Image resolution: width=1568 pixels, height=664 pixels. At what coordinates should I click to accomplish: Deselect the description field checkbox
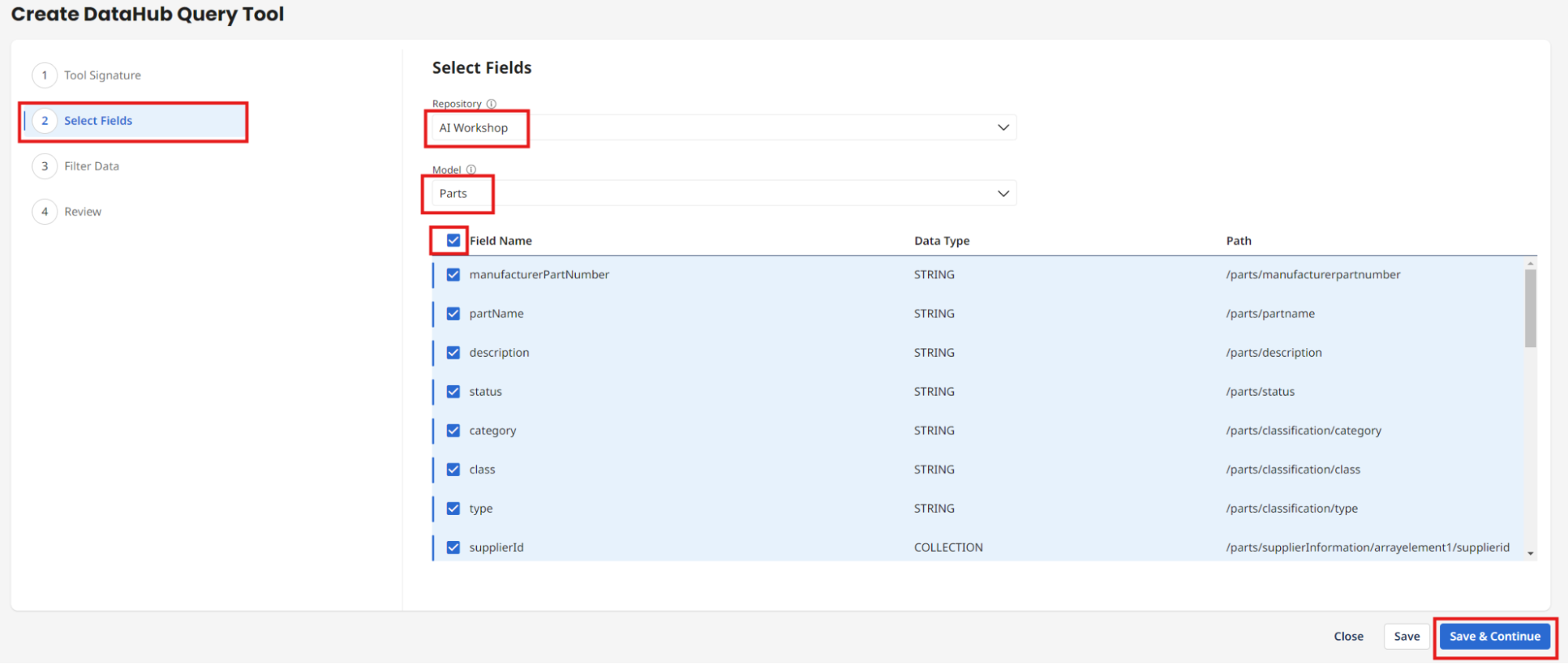pyautogui.click(x=453, y=353)
